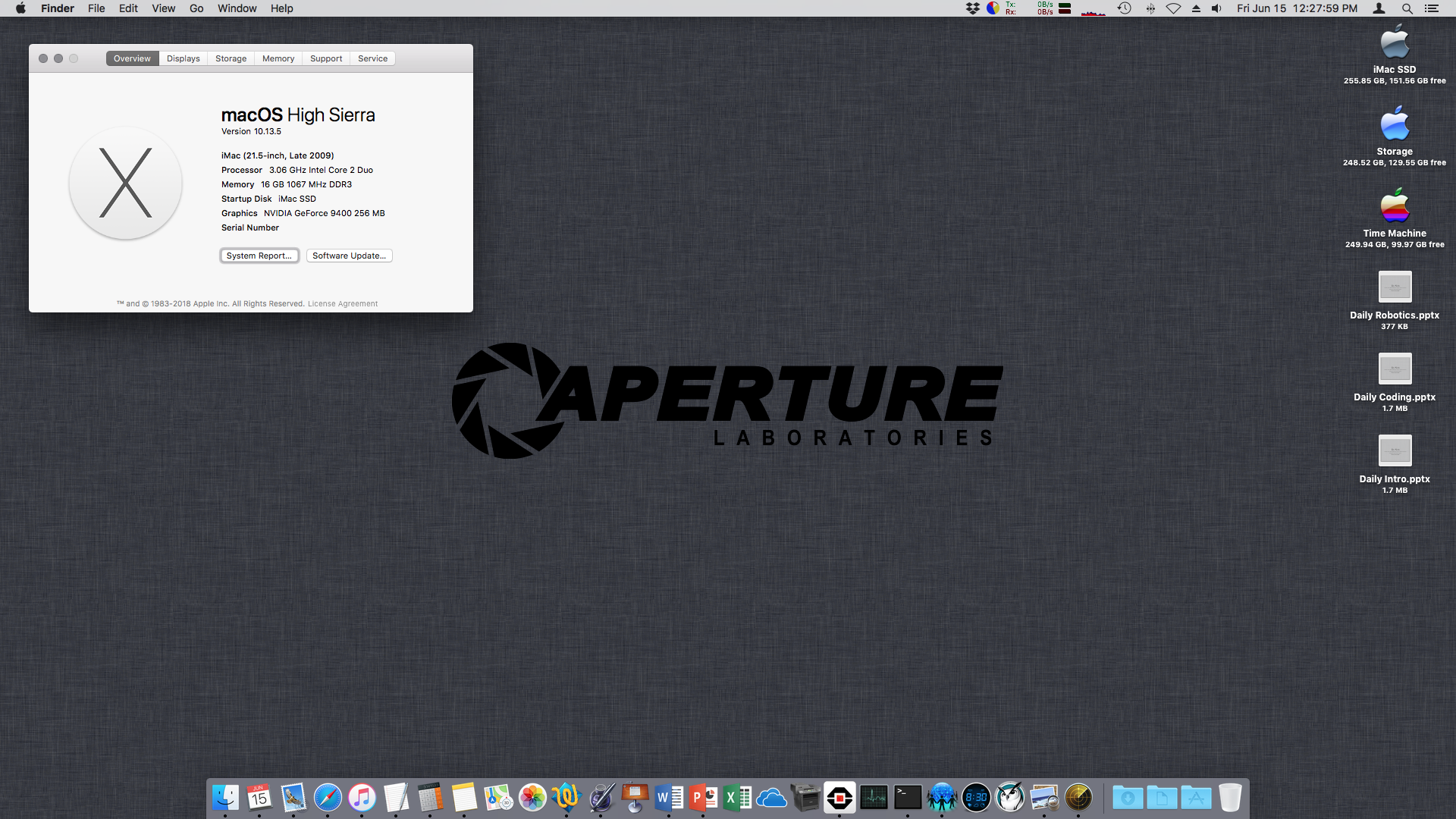Open Microsoft Word from the Dock

[669, 798]
